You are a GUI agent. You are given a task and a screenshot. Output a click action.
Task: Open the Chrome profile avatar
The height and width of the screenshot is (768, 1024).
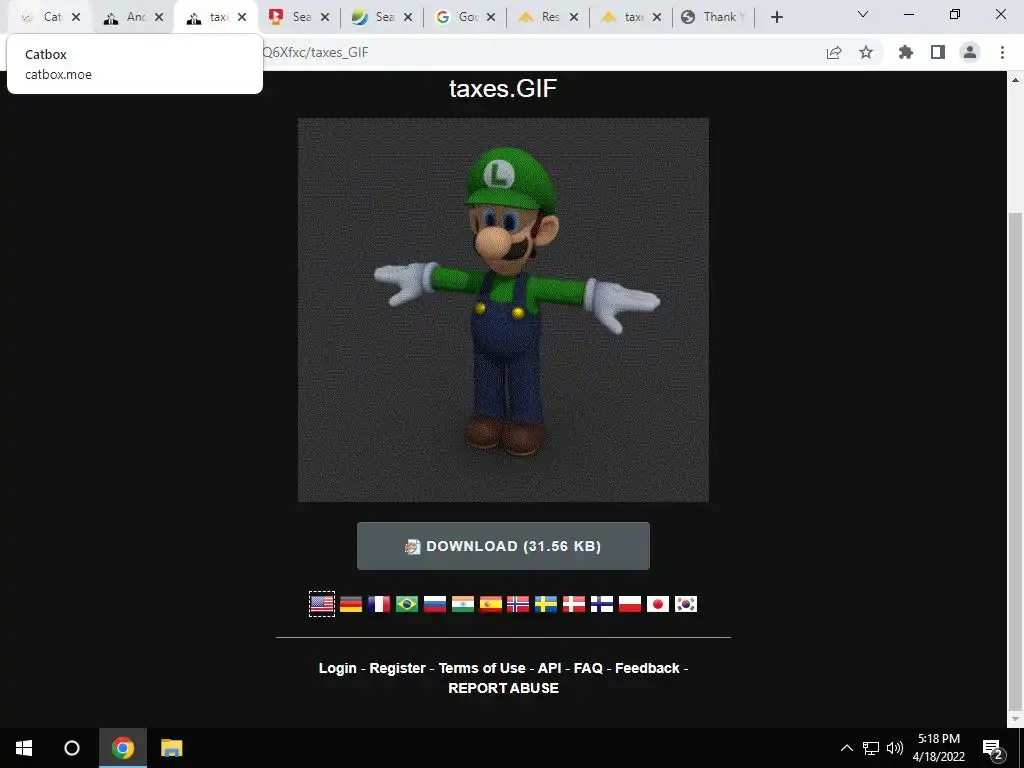click(x=970, y=52)
